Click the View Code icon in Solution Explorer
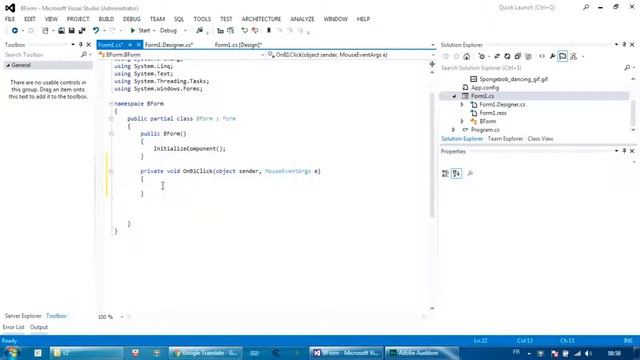Image resolution: width=640 pixels, height=360 pixels. pyautogui.click(x=542, y=56)
